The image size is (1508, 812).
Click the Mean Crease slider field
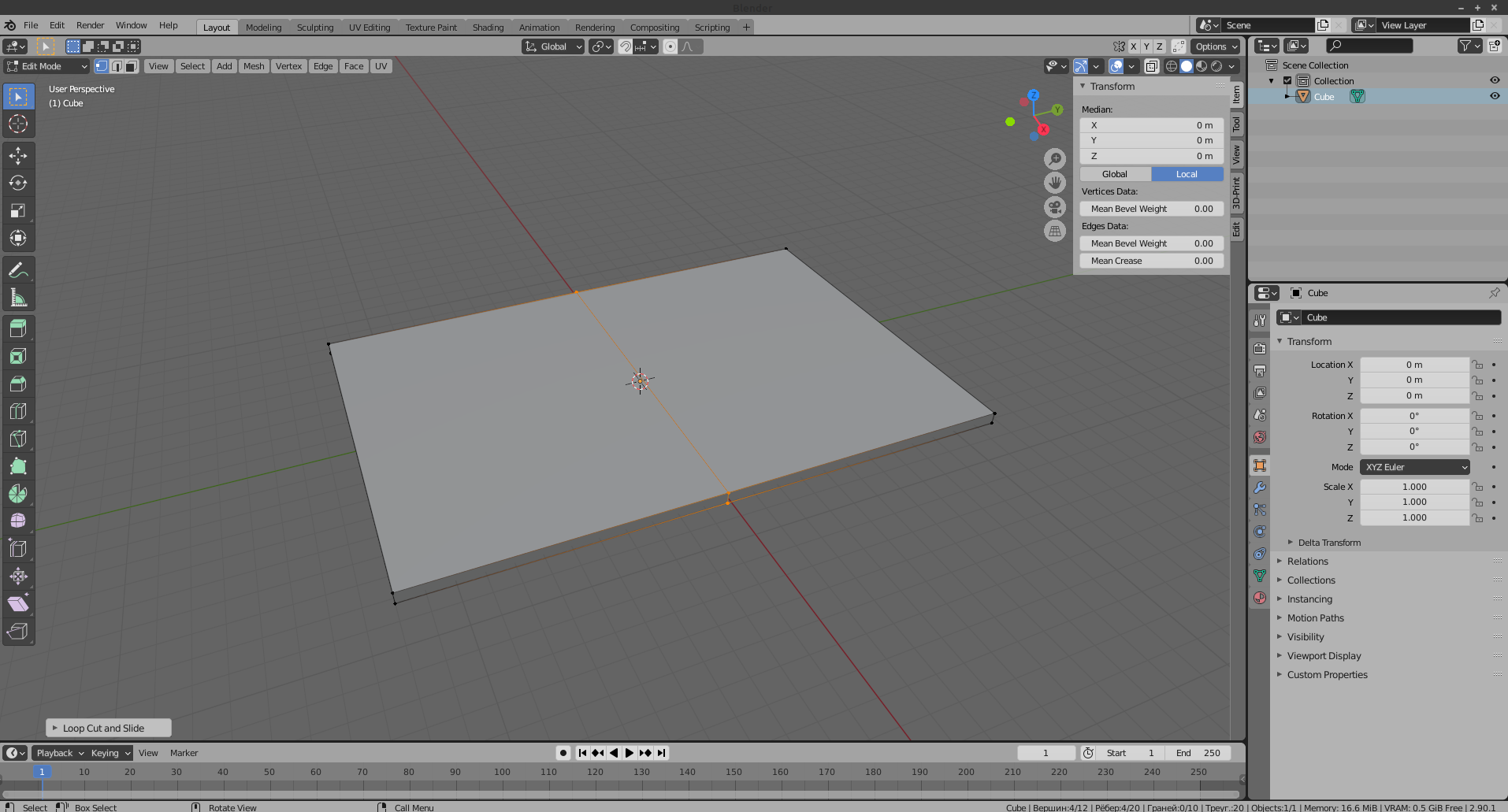pyautogui.click(x=1151, y=261)
